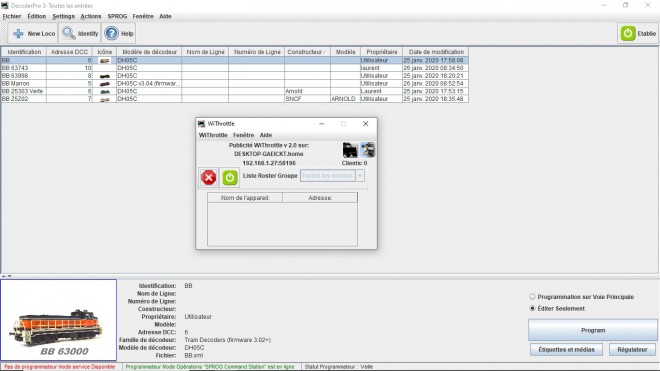Open Help with the question mark icon
This screenshot has width=660, height=371.
click(x=112, y=33)
